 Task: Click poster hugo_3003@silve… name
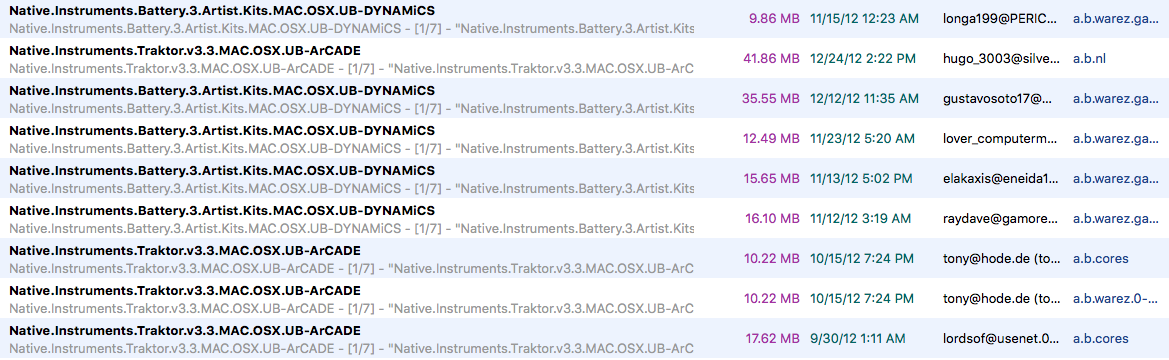(x=1000, y=58)
